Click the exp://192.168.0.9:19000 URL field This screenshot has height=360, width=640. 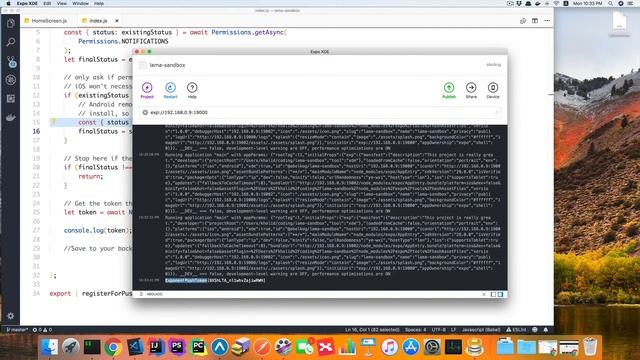[x=320, y=112]
